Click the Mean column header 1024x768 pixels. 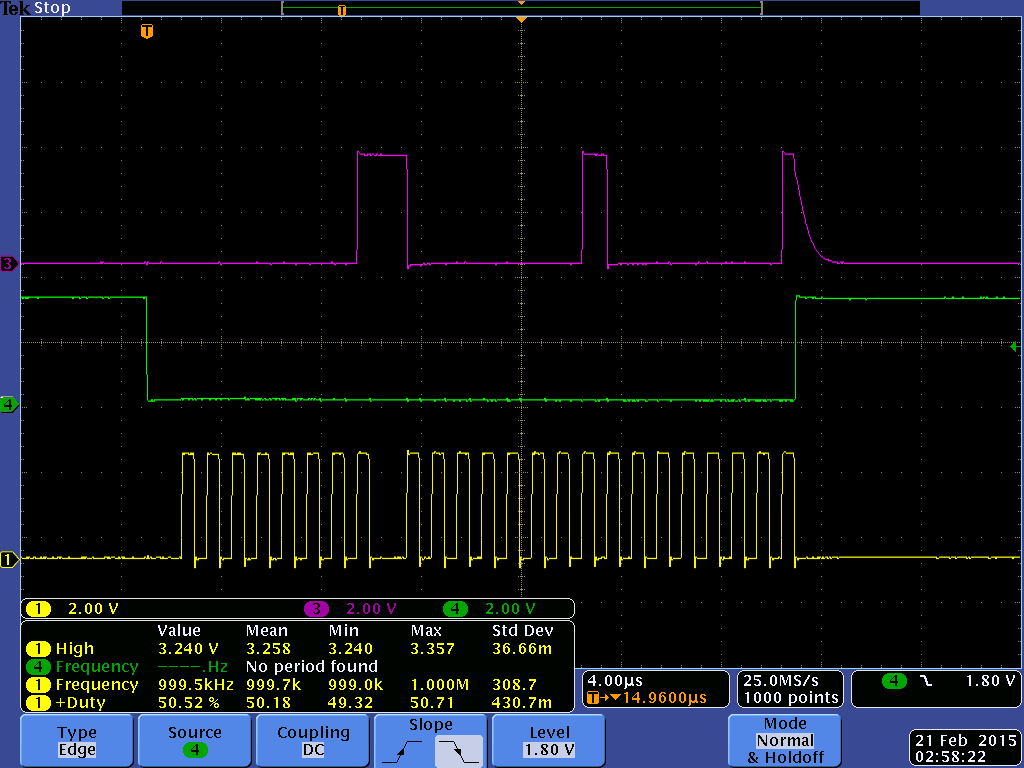coord(266,631)
